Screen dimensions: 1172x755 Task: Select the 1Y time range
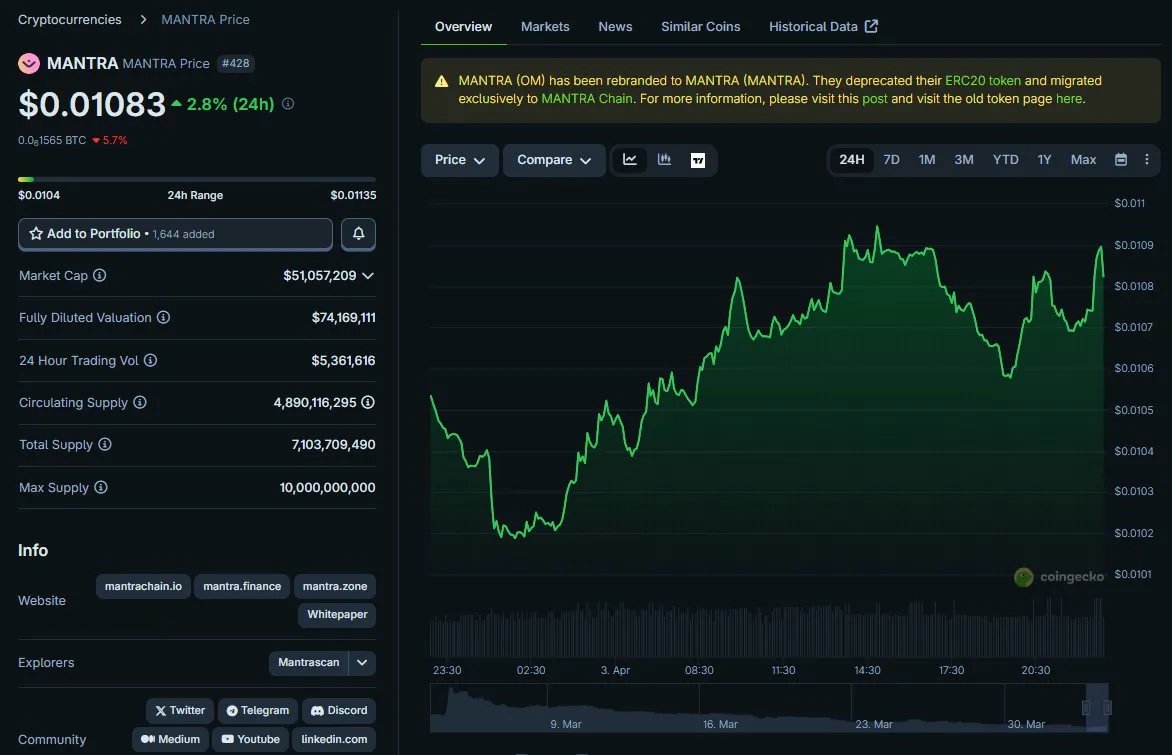[1044, 160]
